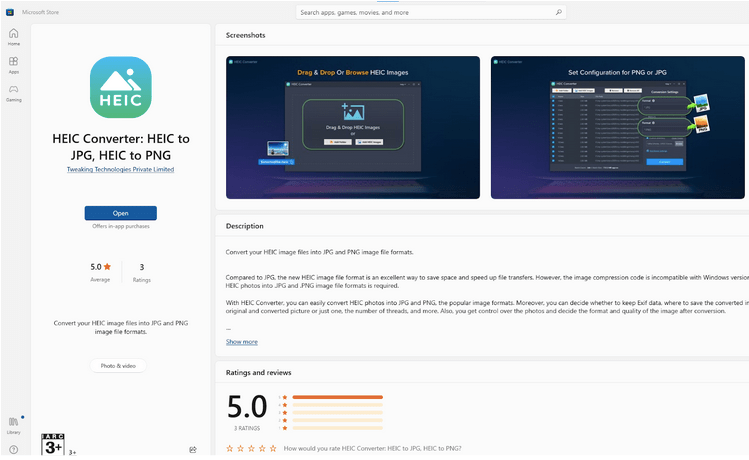Click the Screenshots section heading

[x=246, y=35]
